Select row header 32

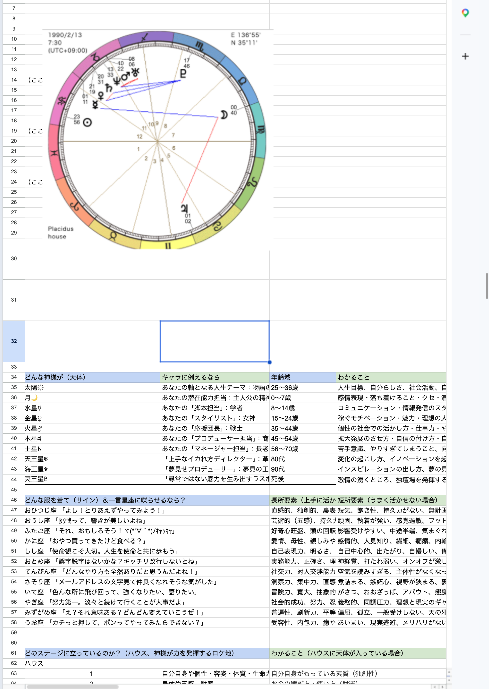click(x=14, y=341)
